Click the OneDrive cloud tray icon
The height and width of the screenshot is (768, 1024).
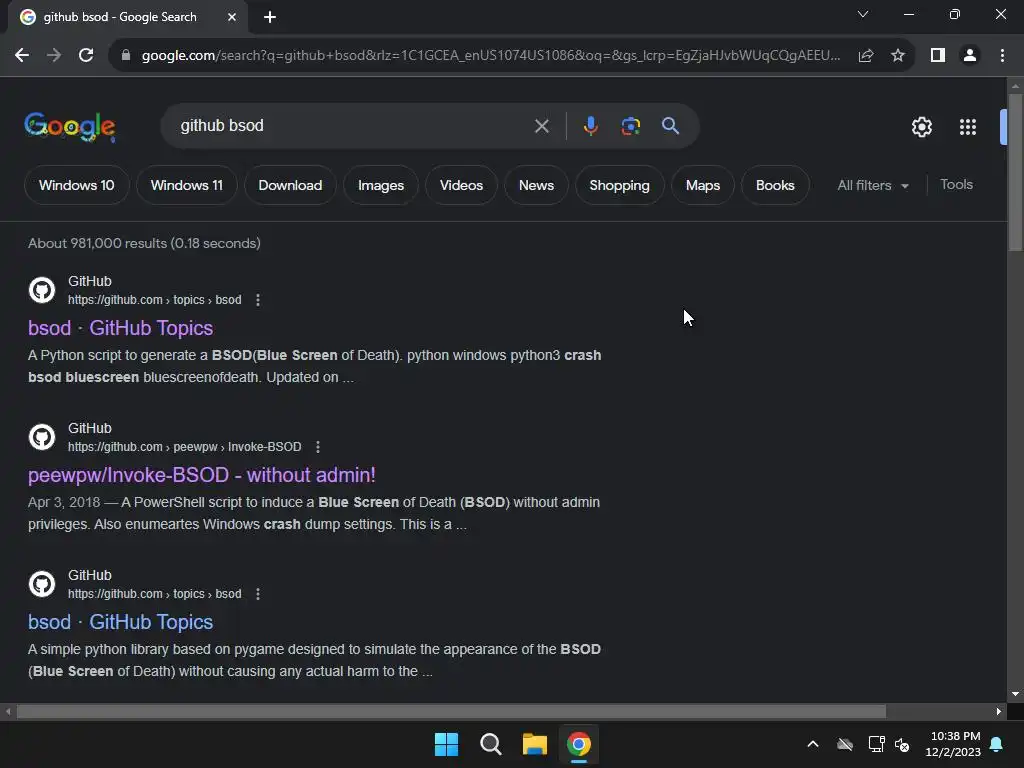[845, 744]
